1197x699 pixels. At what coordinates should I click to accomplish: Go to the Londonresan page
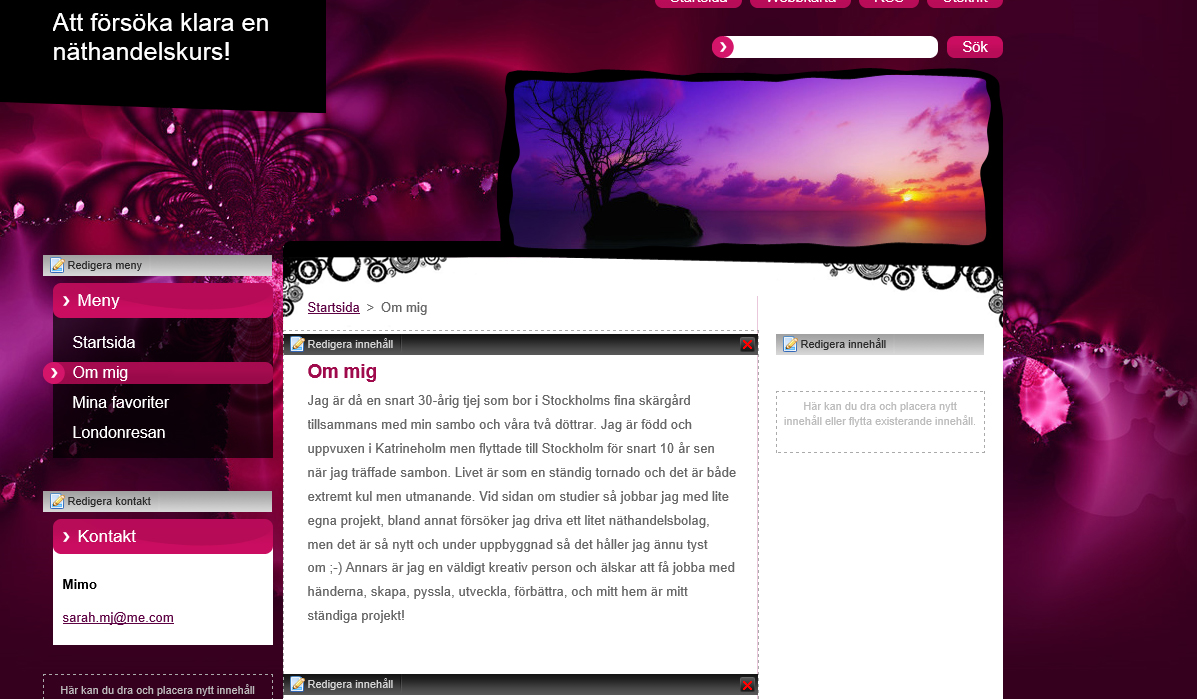tap(119, 433)
